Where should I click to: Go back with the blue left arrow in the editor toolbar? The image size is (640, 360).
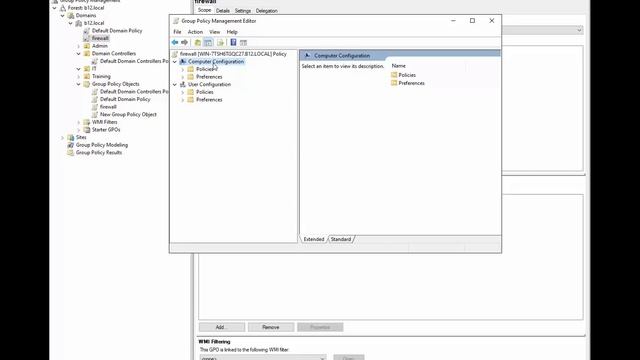click(175, 42)
